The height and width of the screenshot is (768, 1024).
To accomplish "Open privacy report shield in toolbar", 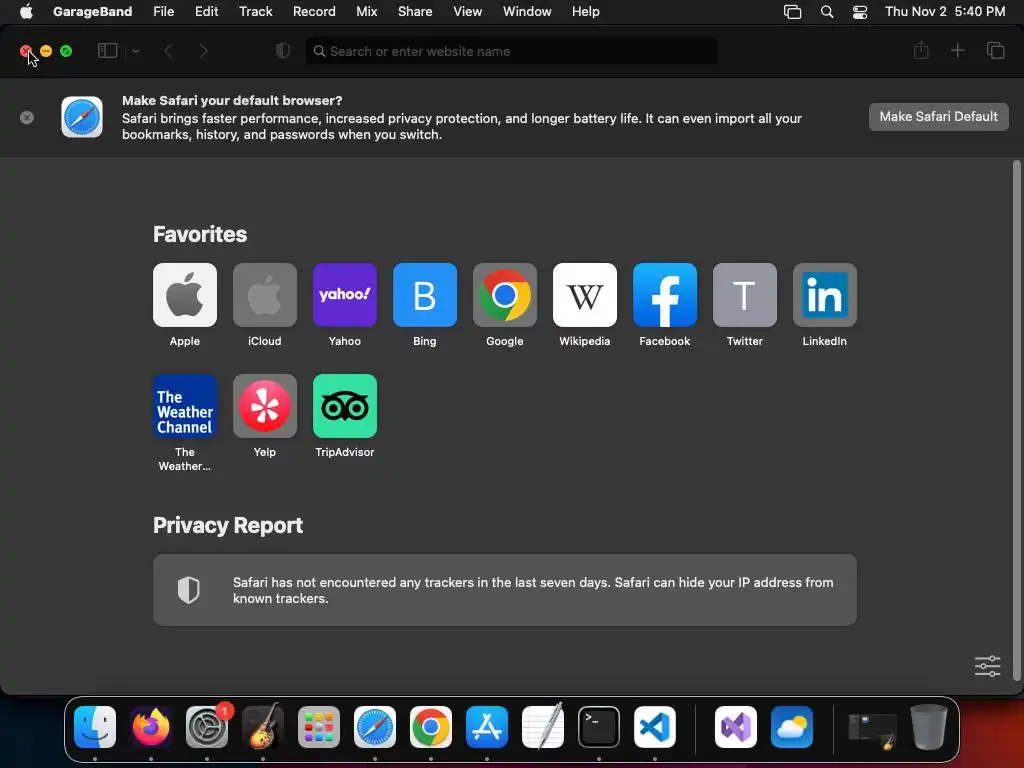I will [x=282, y=51].
